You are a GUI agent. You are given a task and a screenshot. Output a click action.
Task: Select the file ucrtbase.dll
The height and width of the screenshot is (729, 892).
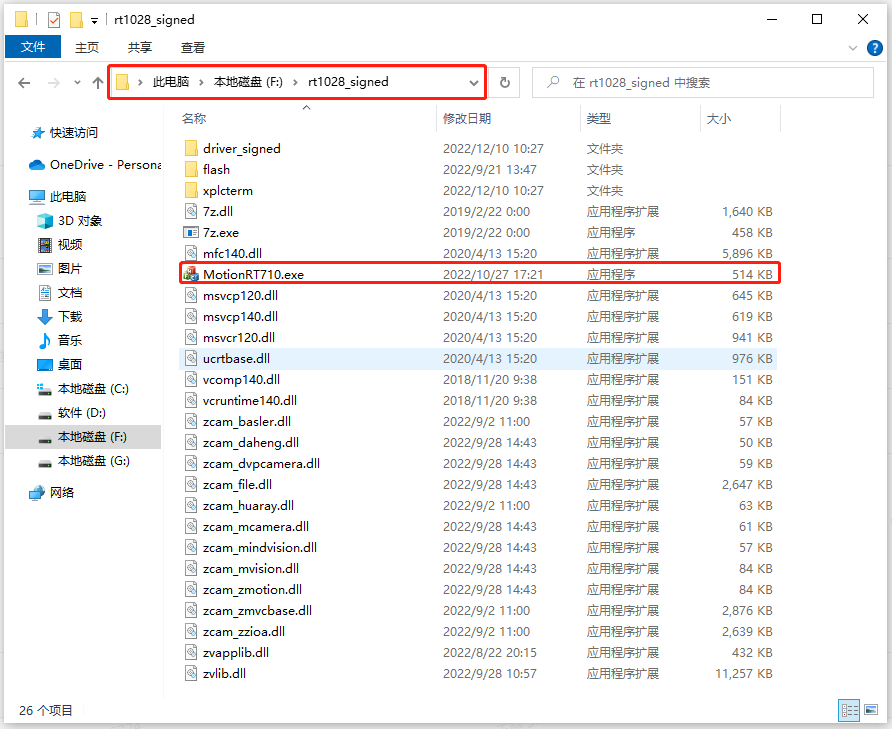(x=236, y=359)
